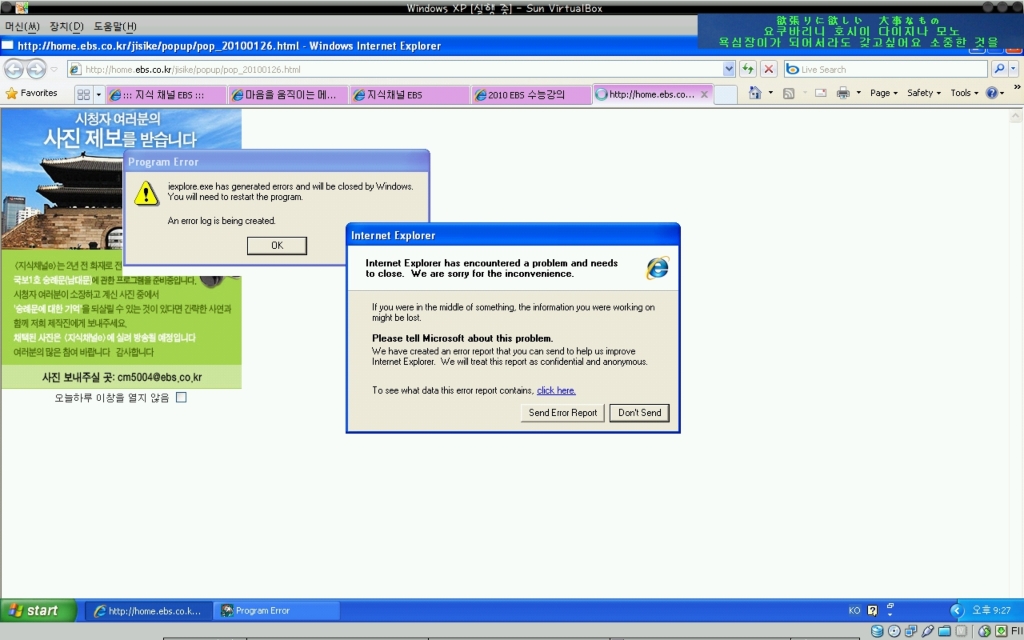Open the VirtualBox 도움말(H) menu

(x=115, y=26)
